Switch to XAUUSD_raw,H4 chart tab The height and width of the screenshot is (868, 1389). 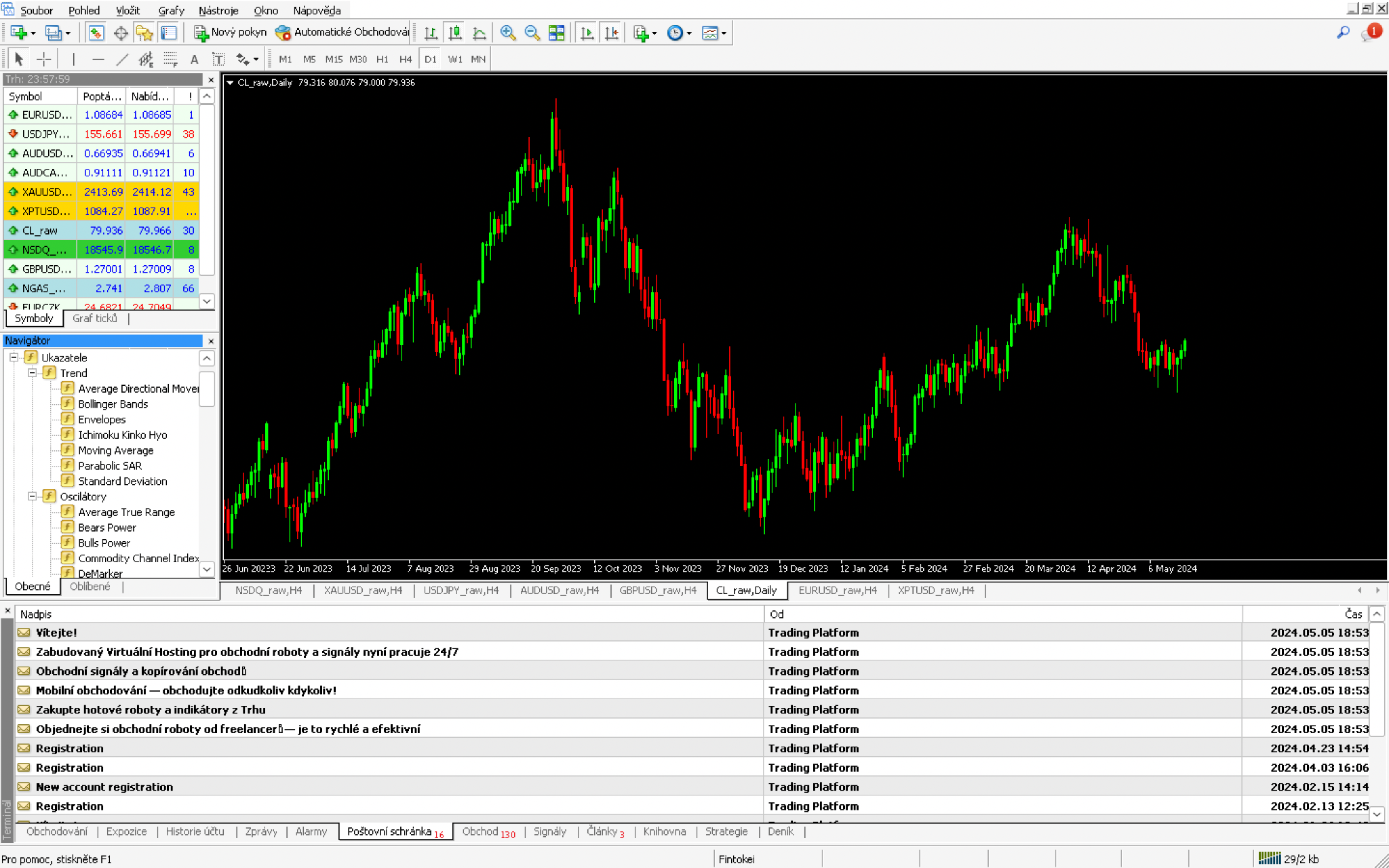coord(363,591)
